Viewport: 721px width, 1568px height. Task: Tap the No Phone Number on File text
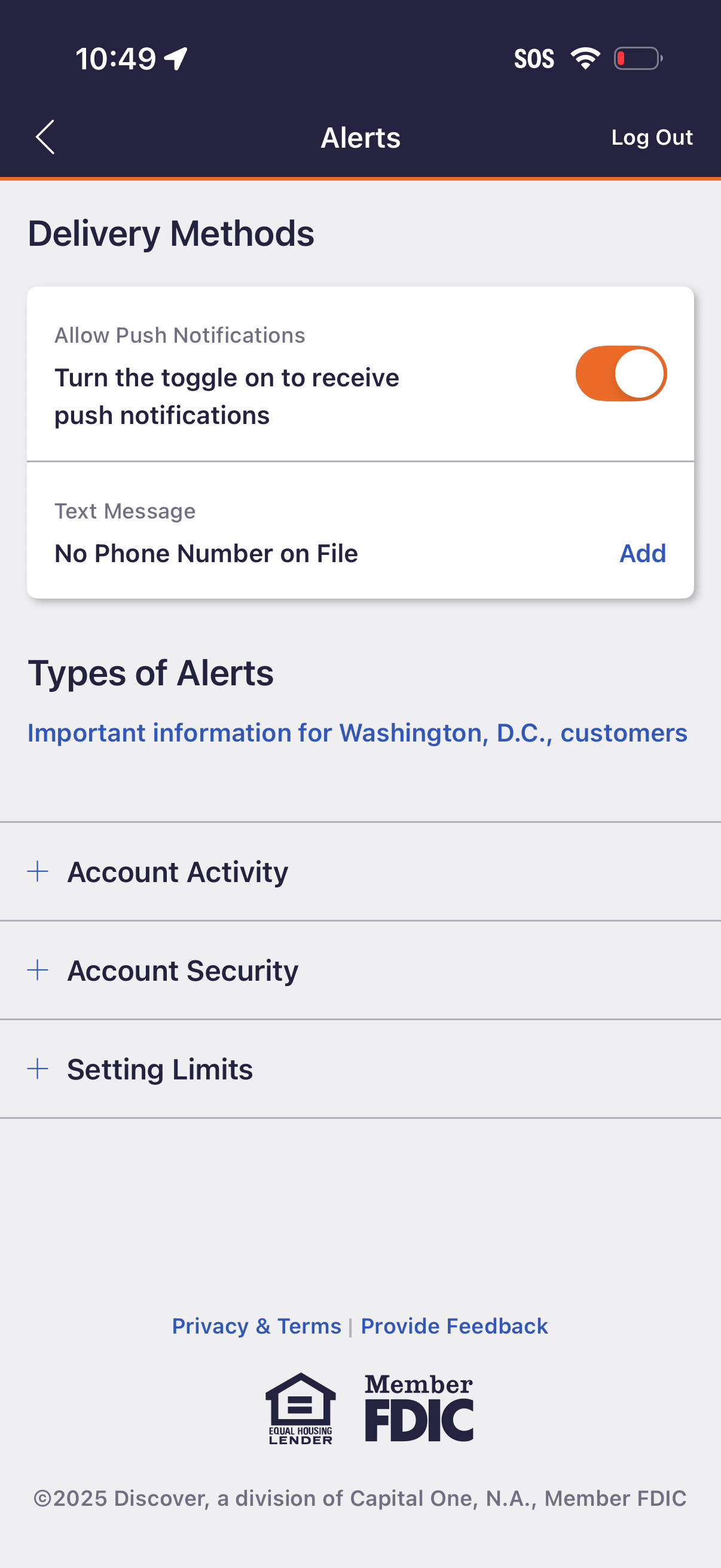tap(206, 553)
